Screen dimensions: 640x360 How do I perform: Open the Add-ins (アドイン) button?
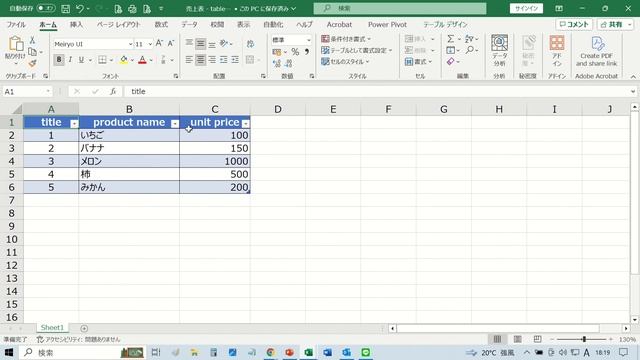[x=557, y=51]
